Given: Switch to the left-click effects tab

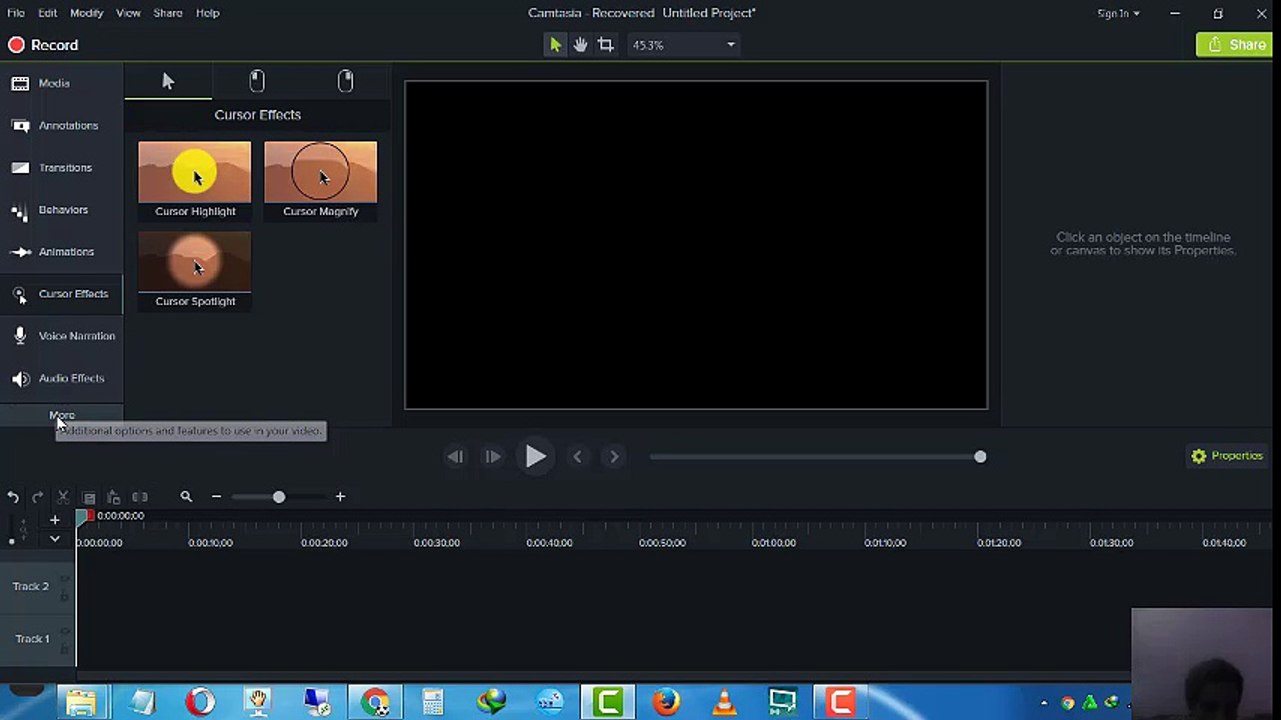Looking at the screenshot, I should [x=257, y=82].
